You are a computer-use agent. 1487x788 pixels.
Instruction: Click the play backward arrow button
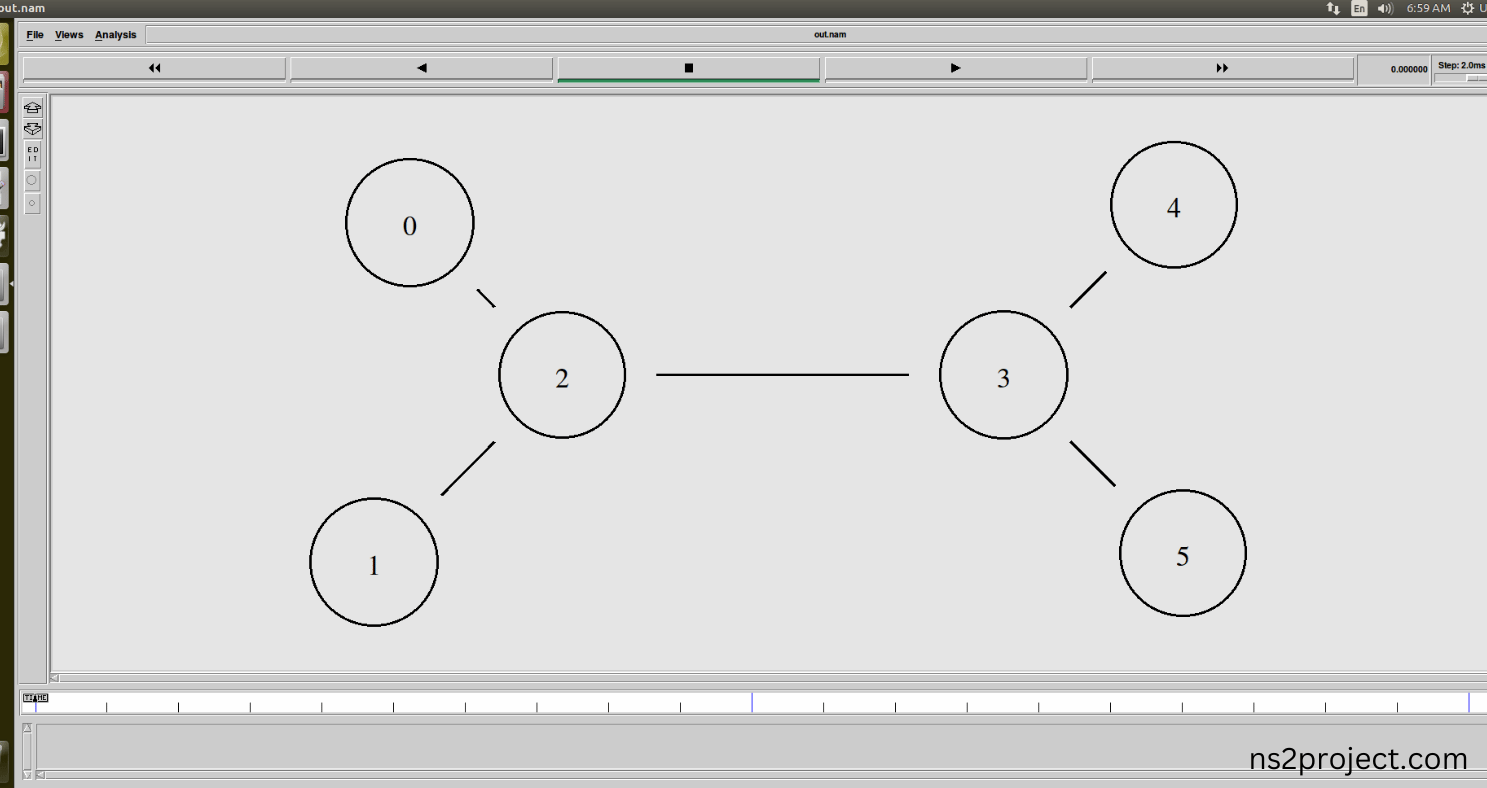[421, 68]
